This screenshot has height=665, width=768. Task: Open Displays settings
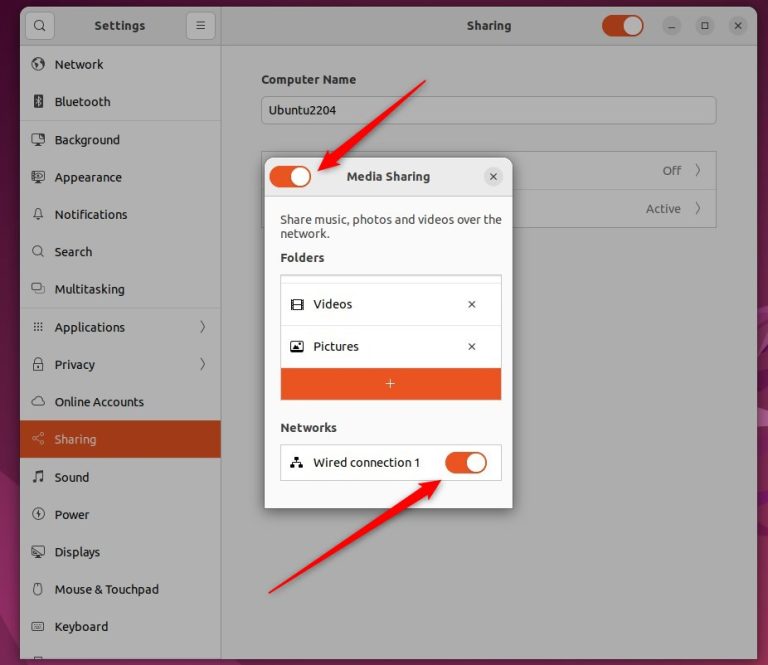coord(120,551)
